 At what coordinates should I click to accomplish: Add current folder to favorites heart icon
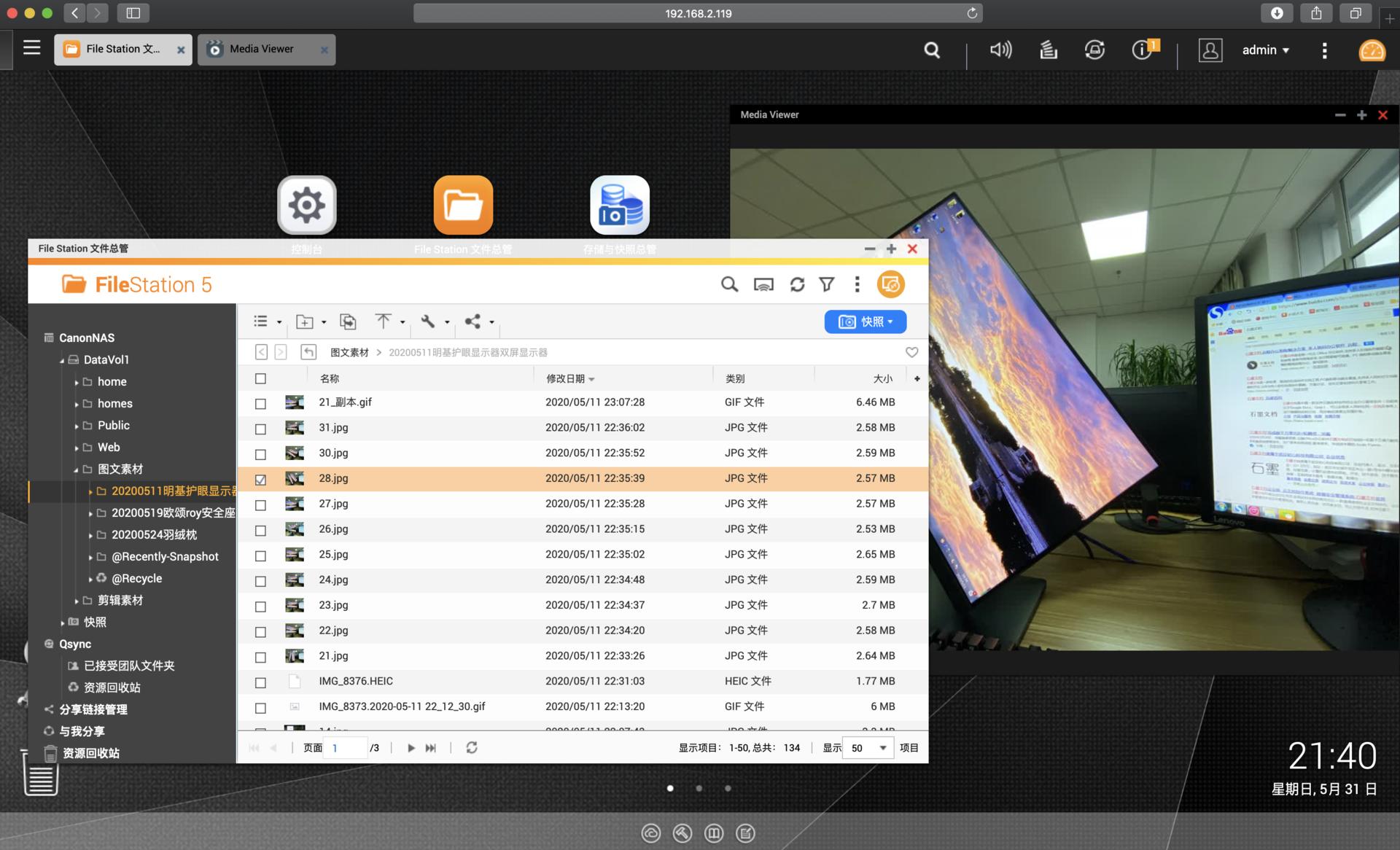(911, 352)
